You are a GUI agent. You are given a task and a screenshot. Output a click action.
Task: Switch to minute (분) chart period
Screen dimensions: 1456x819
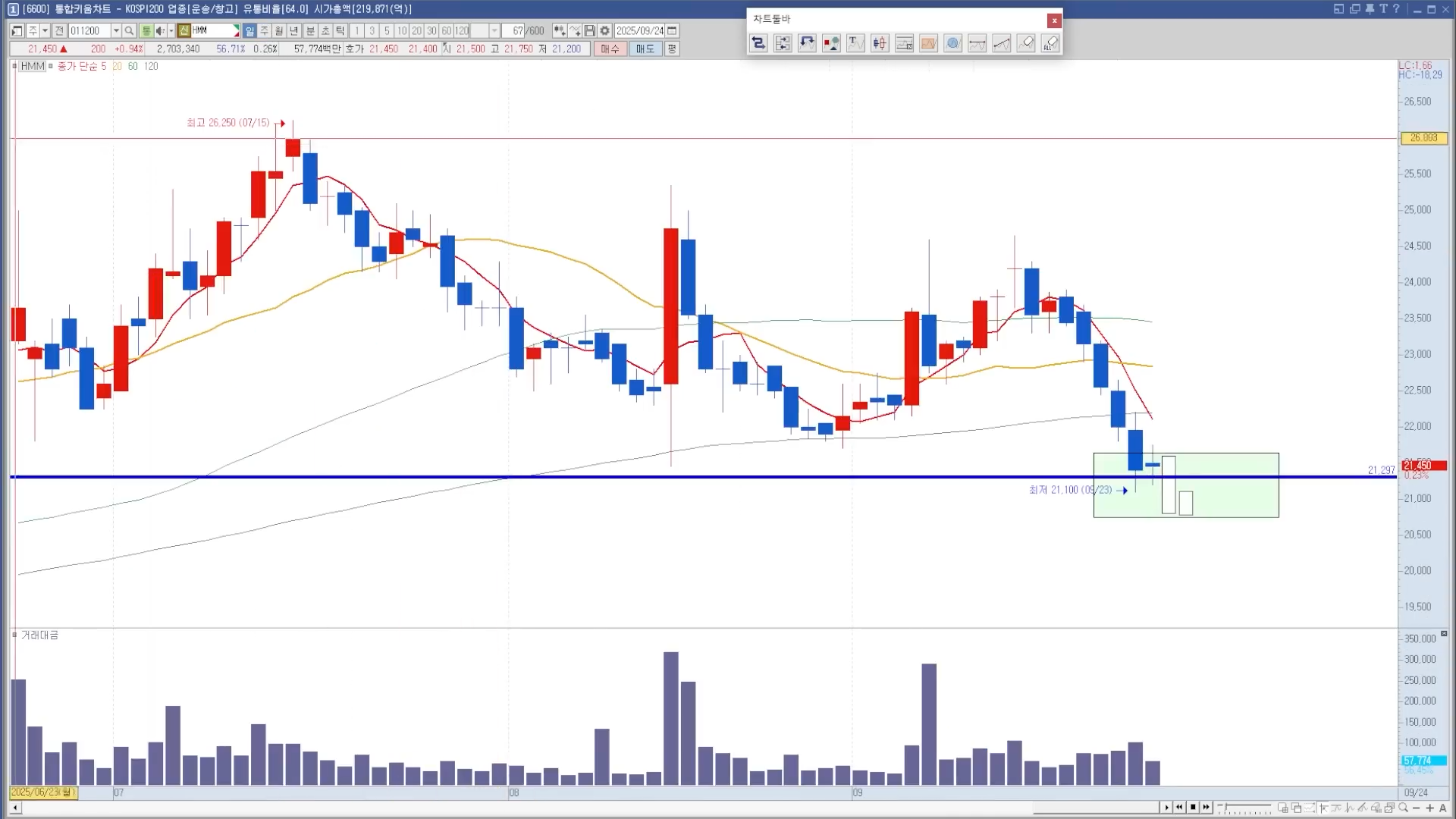pos(309,30)
